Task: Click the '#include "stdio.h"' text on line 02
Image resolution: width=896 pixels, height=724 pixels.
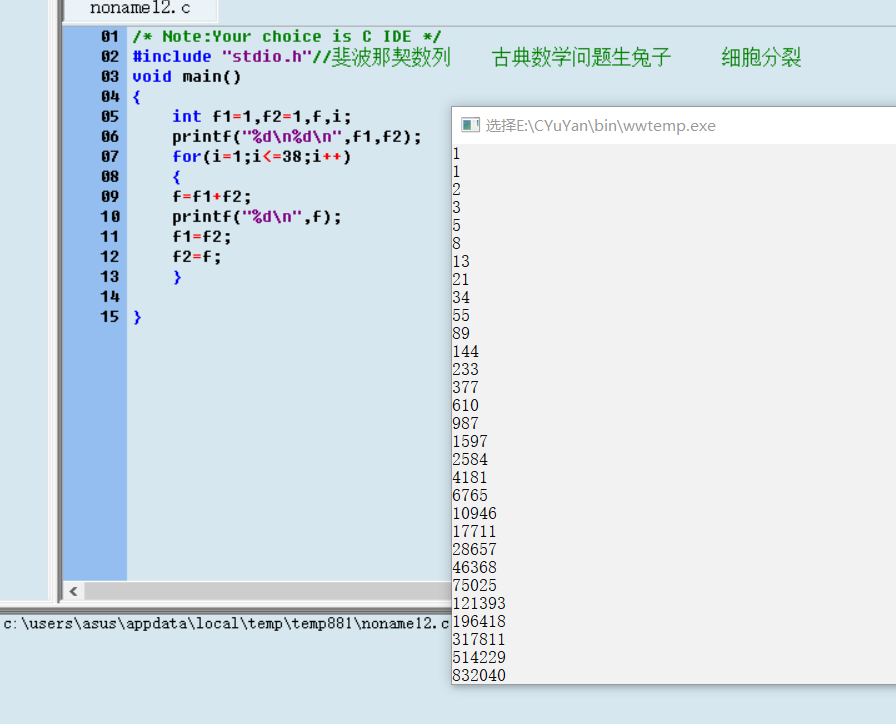Action: 222,57
